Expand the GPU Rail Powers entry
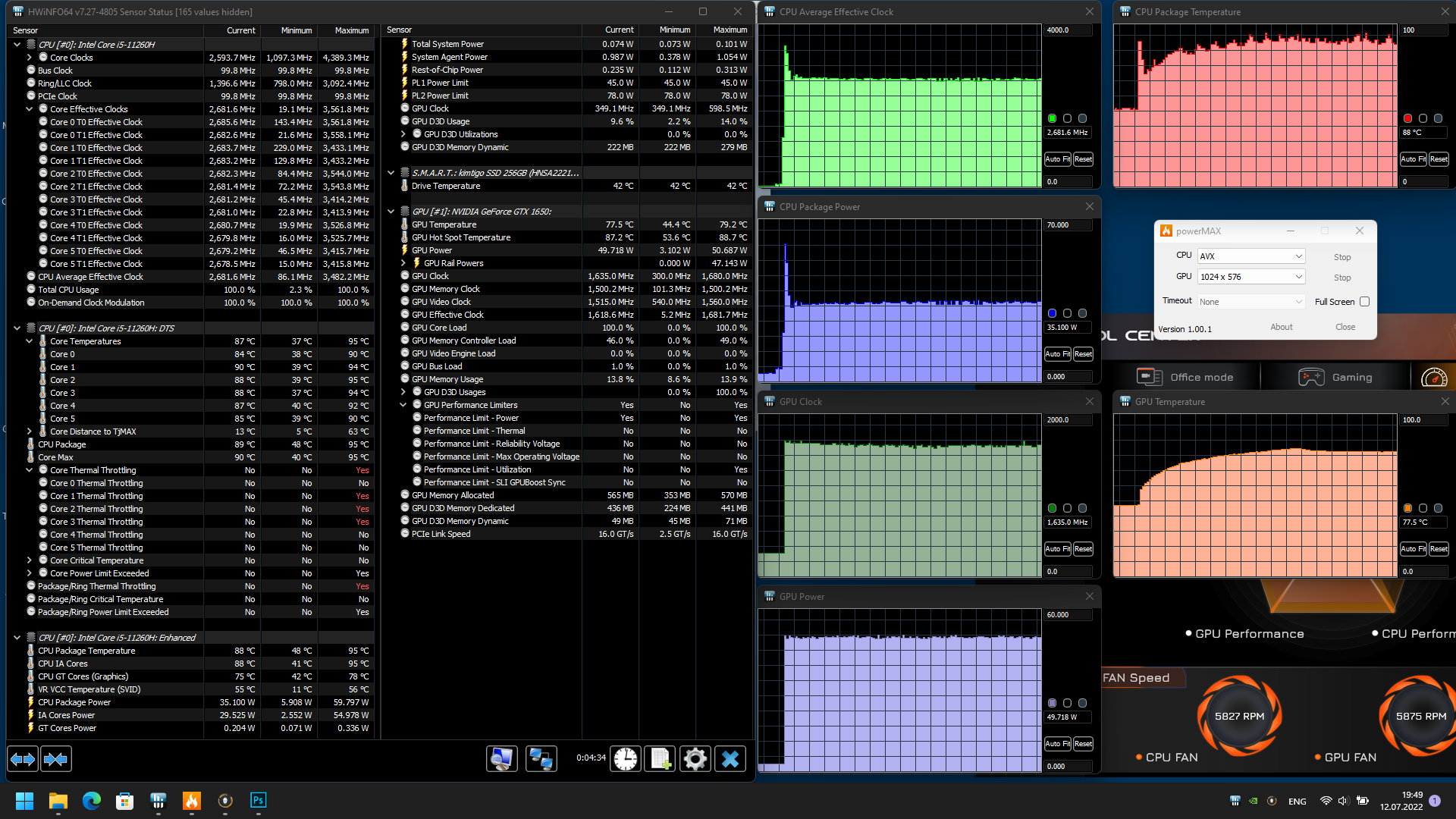This screenshot has width=1456, height=819. pos(403,263)
